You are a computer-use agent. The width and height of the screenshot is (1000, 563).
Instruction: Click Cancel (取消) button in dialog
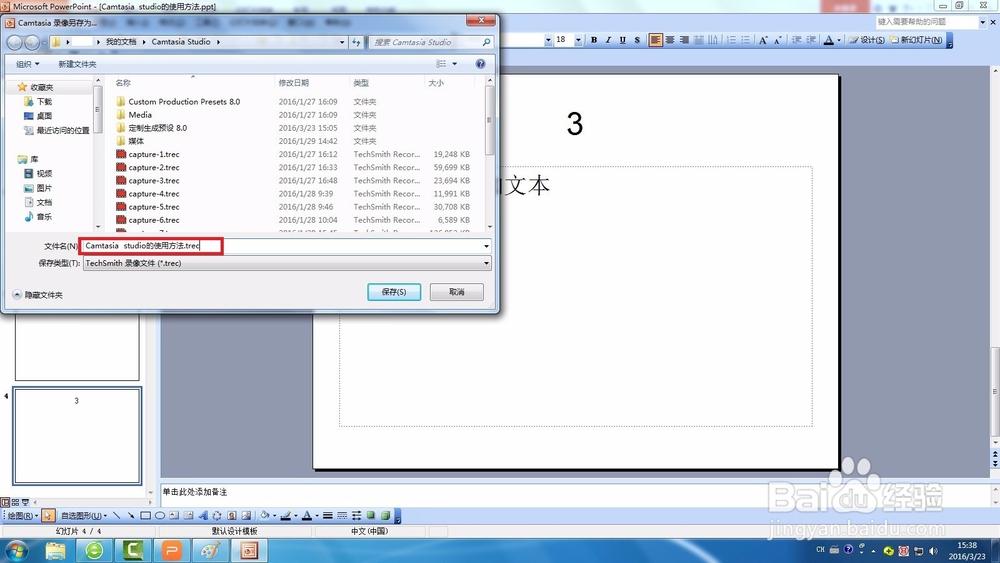[x=457, y=291]
